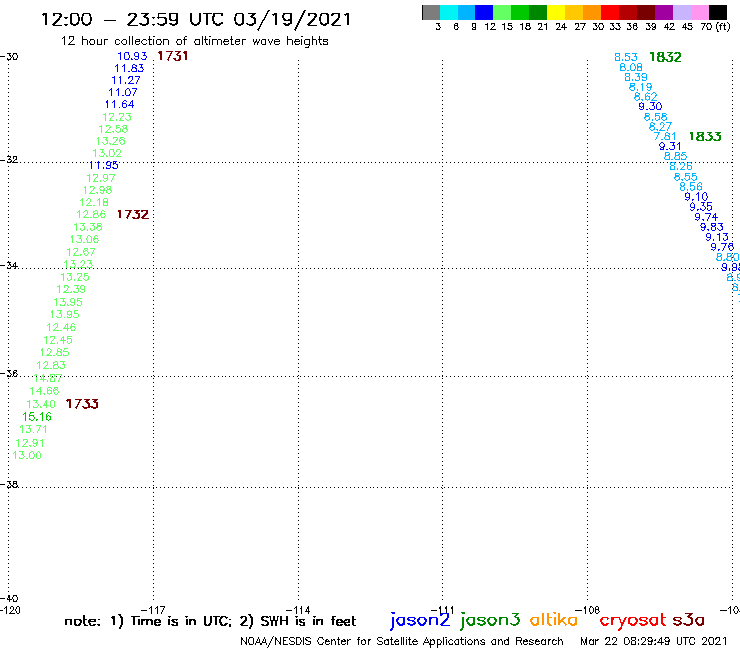The width and height of the screenshot is (740, 650).
Task: Click the longitude axis label -108
Action: point(588,610)
